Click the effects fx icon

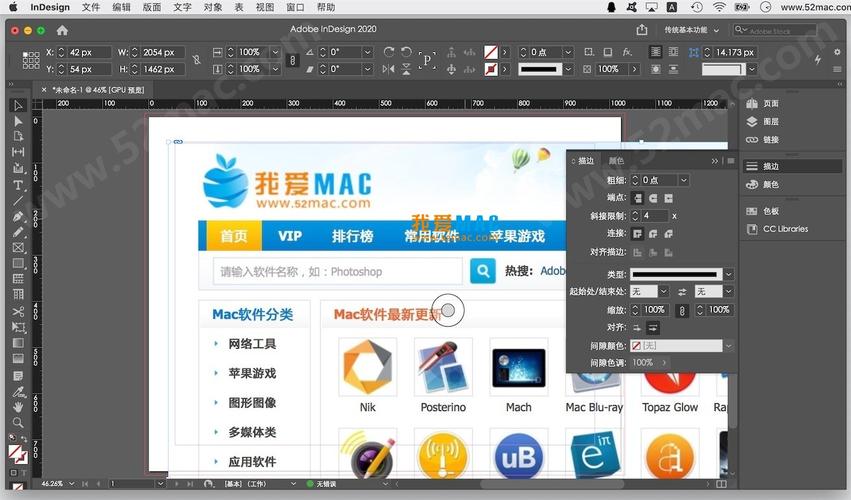[x=627, y=52]
